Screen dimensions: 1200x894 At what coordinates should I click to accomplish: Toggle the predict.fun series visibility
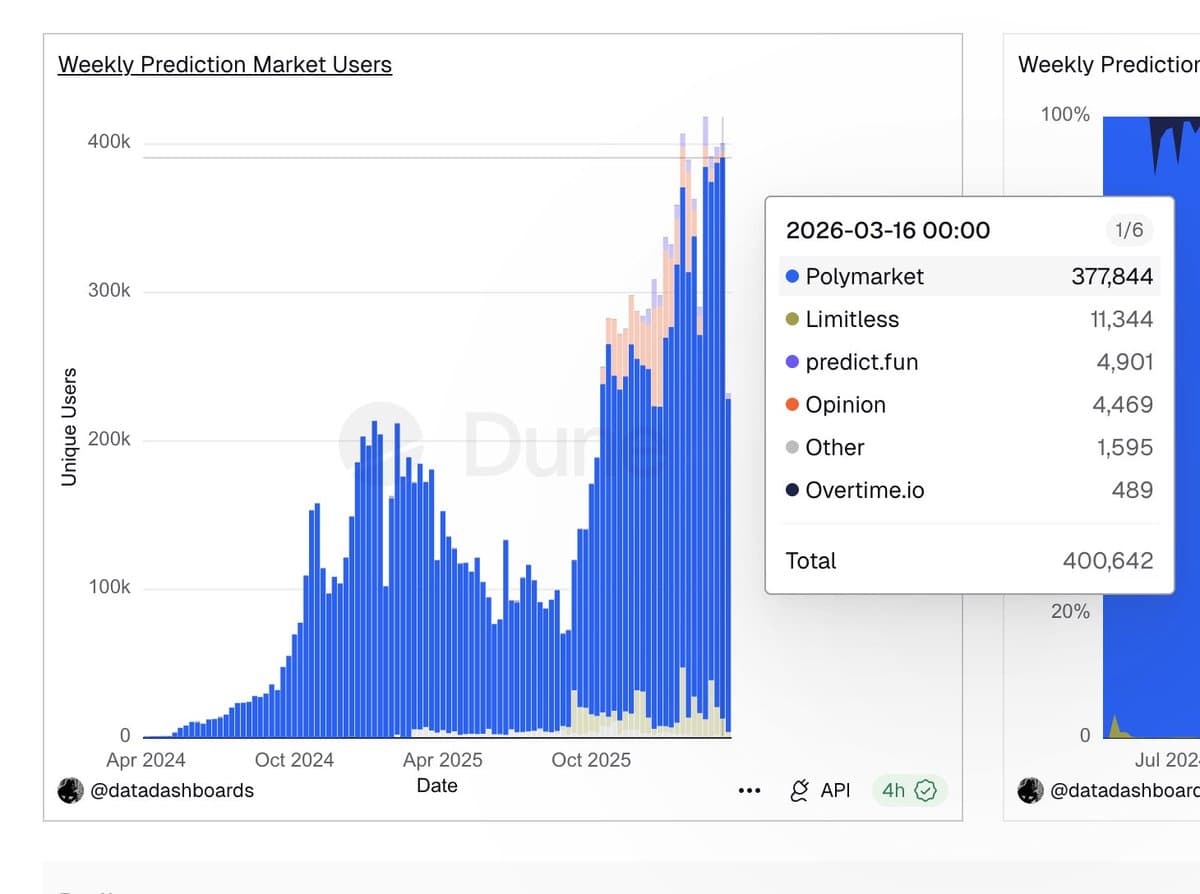click(x=860, y=362)
